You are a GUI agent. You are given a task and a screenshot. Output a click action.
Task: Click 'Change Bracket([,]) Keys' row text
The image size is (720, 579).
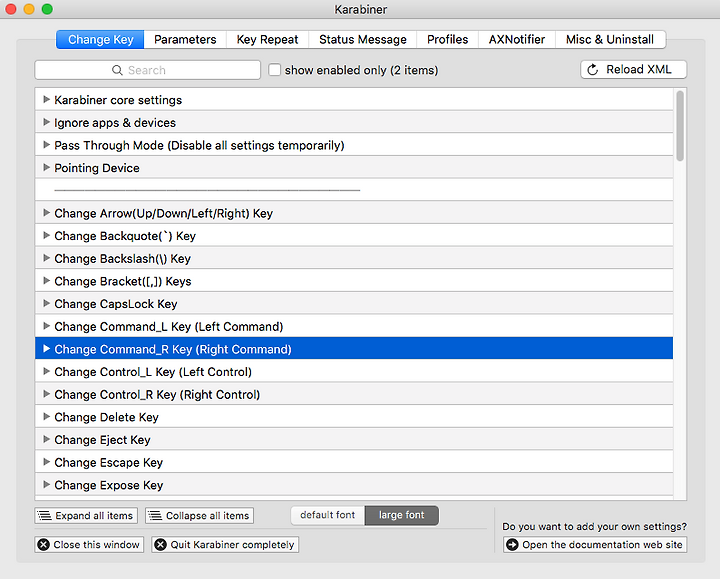[x=123, y=281]
